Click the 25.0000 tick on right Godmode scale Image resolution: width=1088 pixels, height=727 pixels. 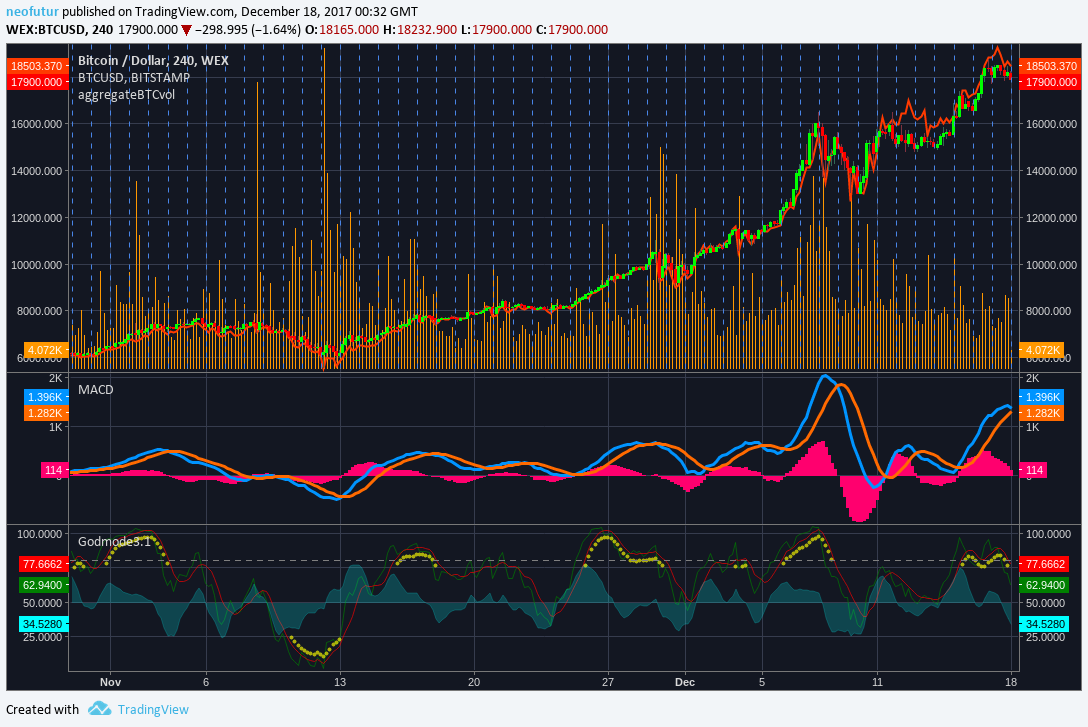[x=1046, y=637]
